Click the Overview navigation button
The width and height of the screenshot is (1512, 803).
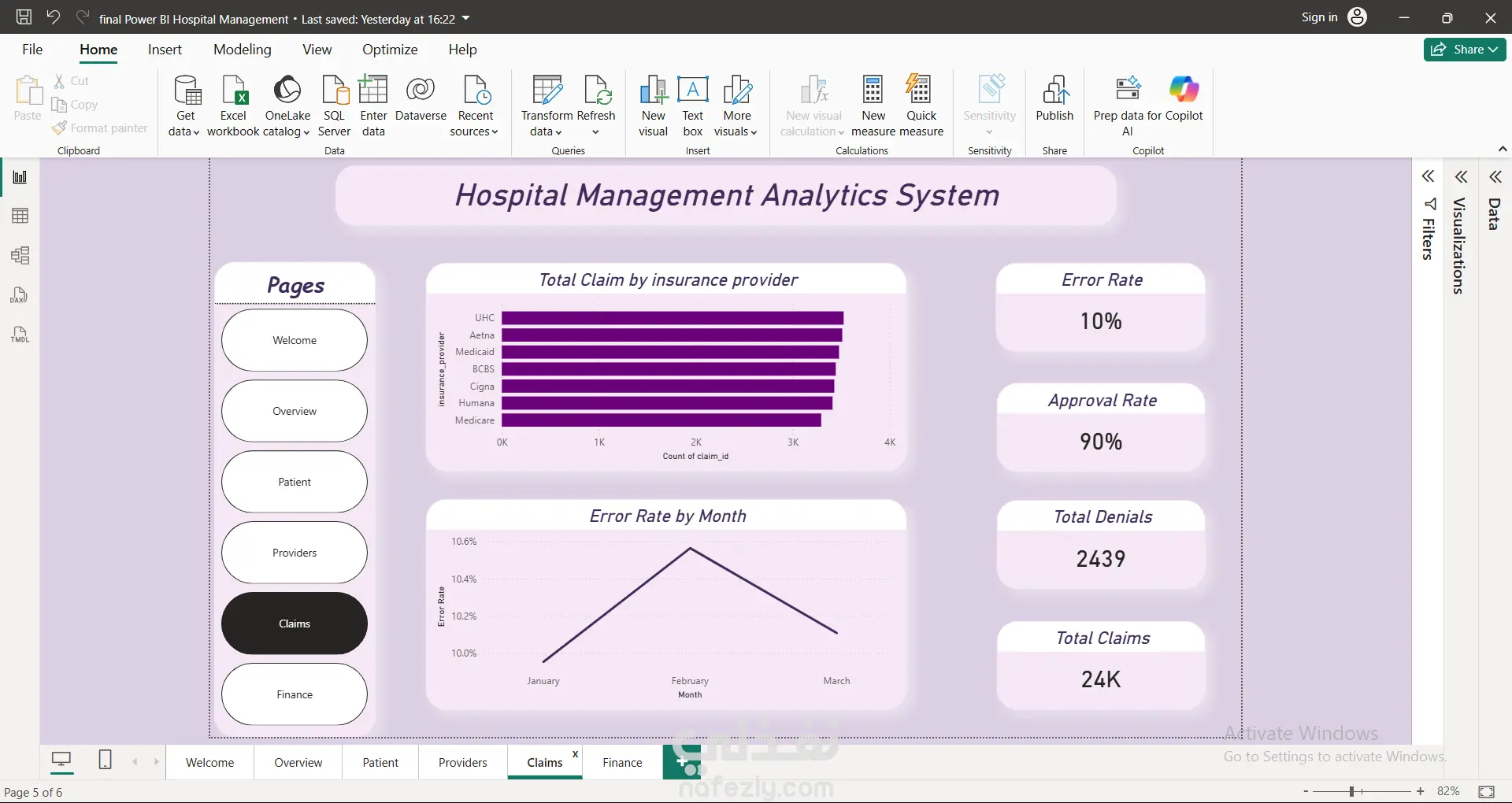tap(295, 411)
